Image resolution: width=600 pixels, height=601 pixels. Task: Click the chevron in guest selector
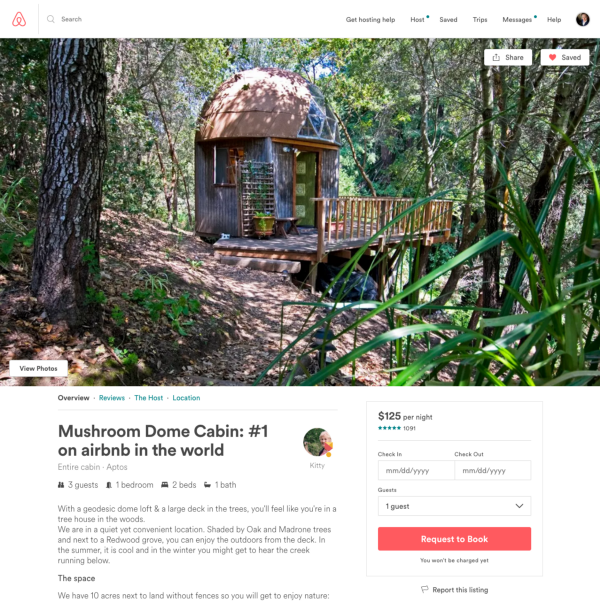tap(519, 506)
